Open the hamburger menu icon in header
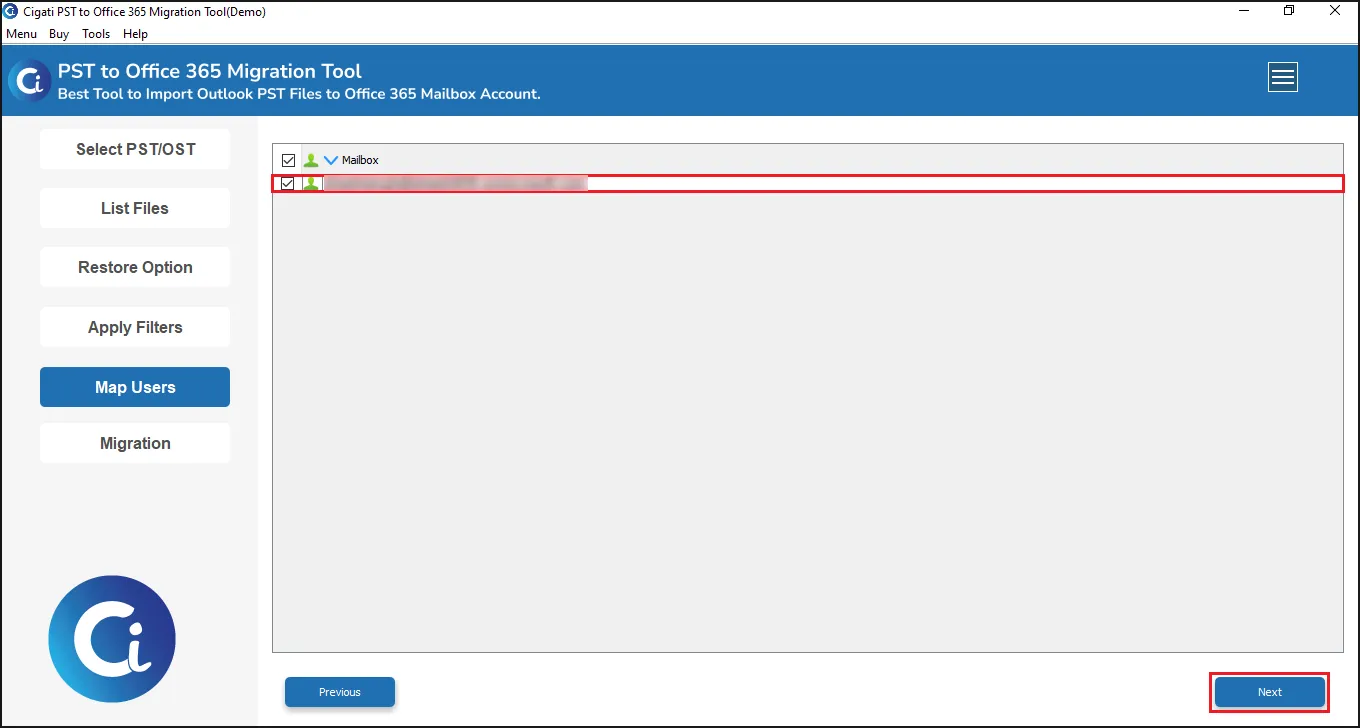The image size is (1360, 728). click(1283, 77)
